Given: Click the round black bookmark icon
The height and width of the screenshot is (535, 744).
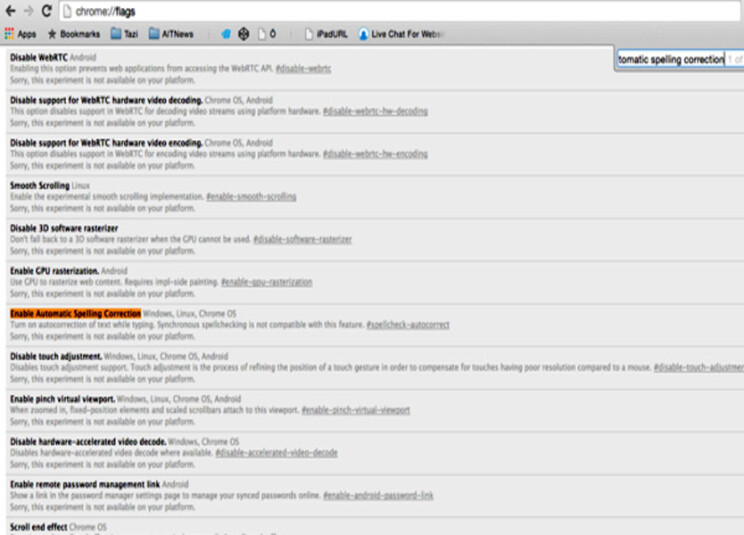Looking at the screenshot, I should 243,34.
